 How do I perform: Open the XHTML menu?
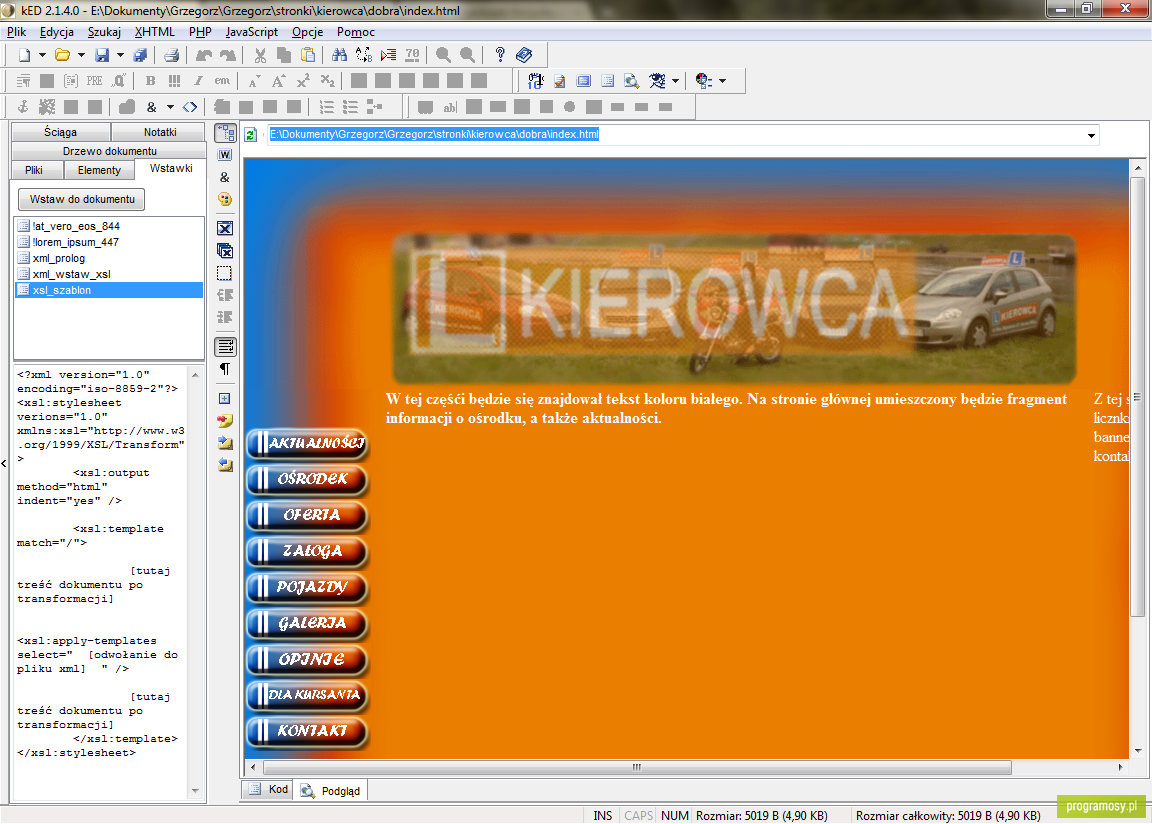click(x=154, y=32)
